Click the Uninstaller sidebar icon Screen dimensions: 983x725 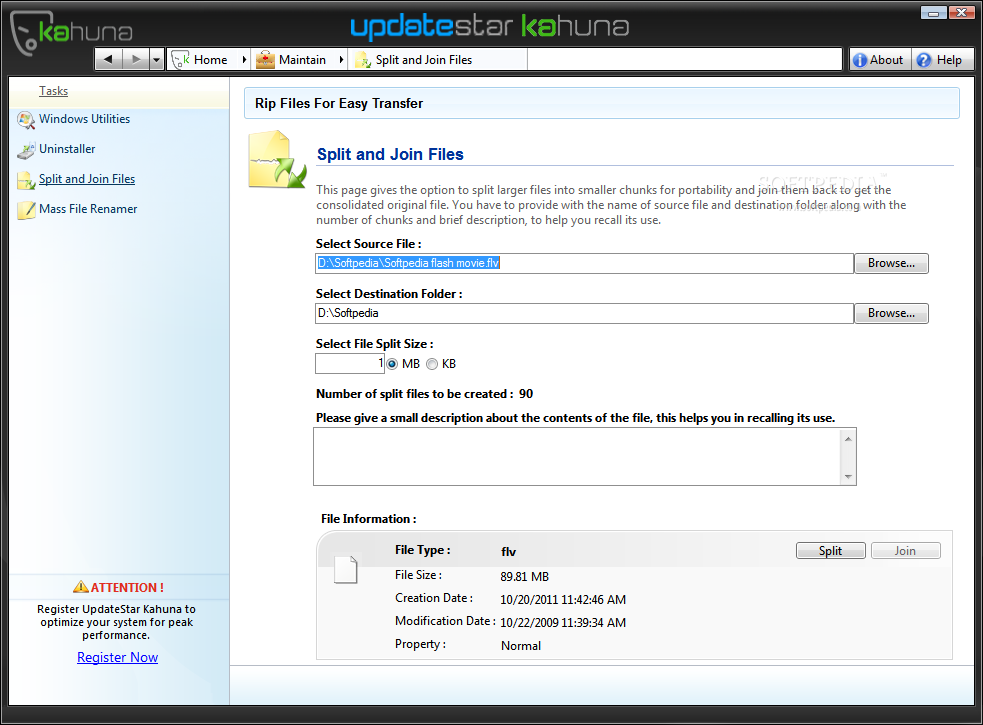point(26,150)
